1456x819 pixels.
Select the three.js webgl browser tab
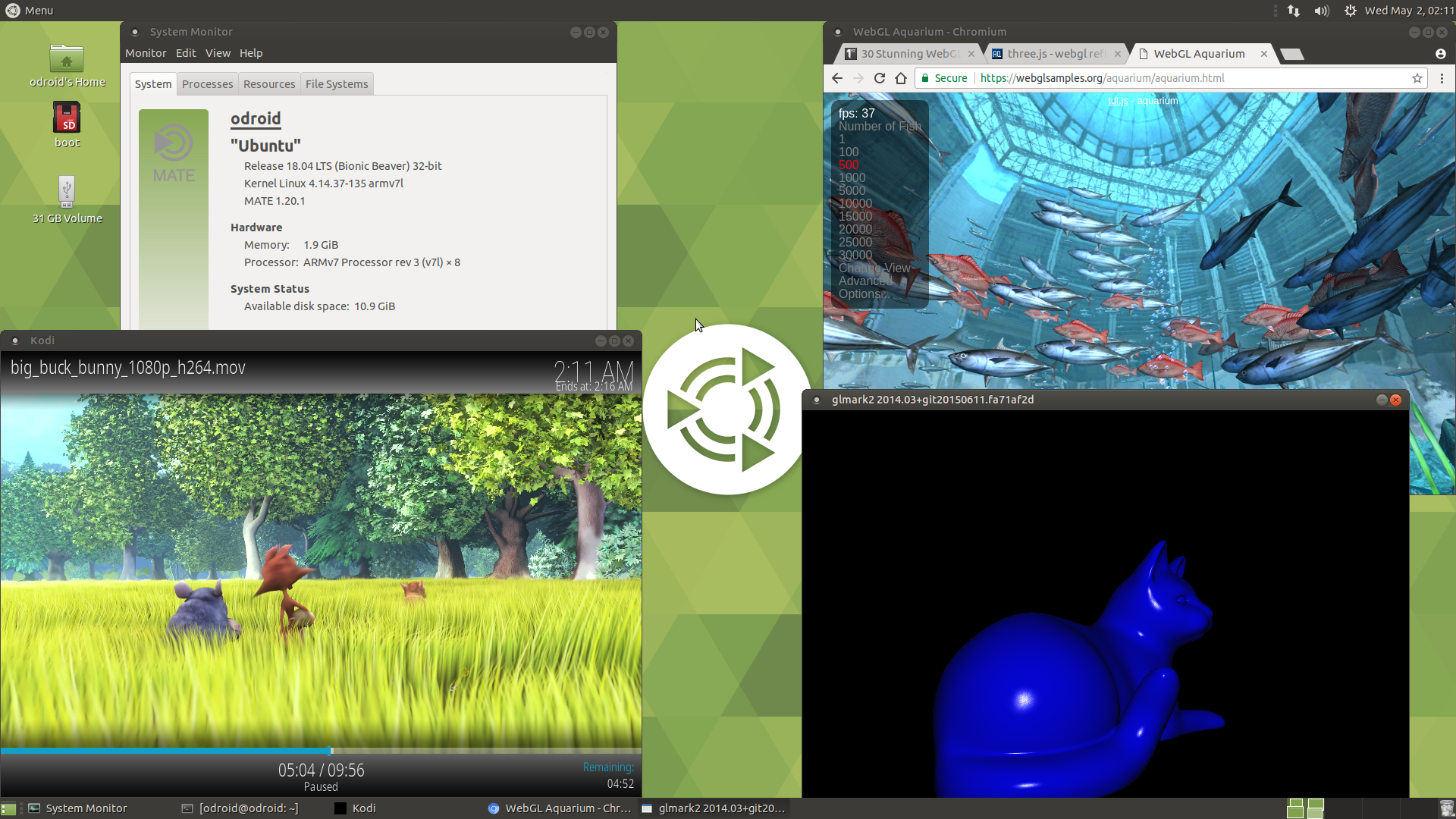(x=1057, y=54)
